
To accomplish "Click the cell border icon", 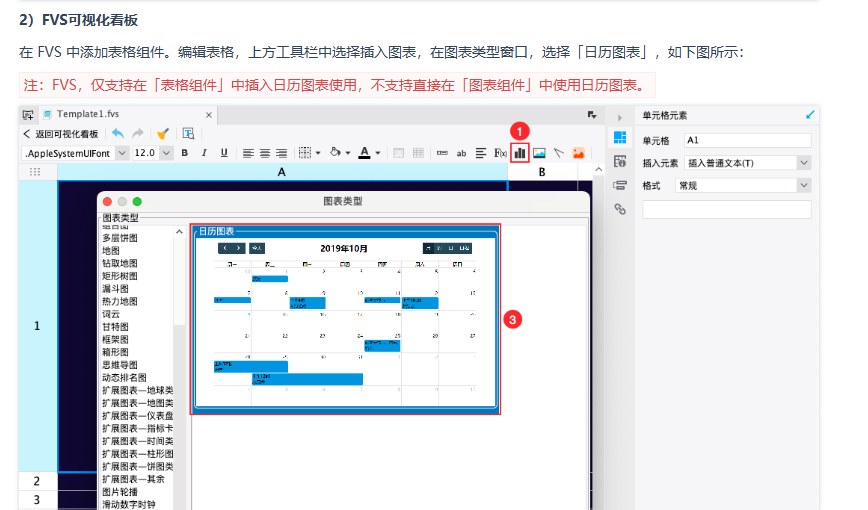I will tap(304, 153).
